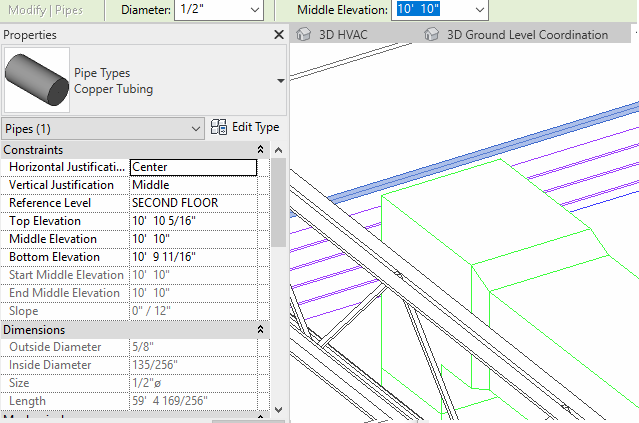
Task: Click the Edit Type icon
Action: (219, 127)
